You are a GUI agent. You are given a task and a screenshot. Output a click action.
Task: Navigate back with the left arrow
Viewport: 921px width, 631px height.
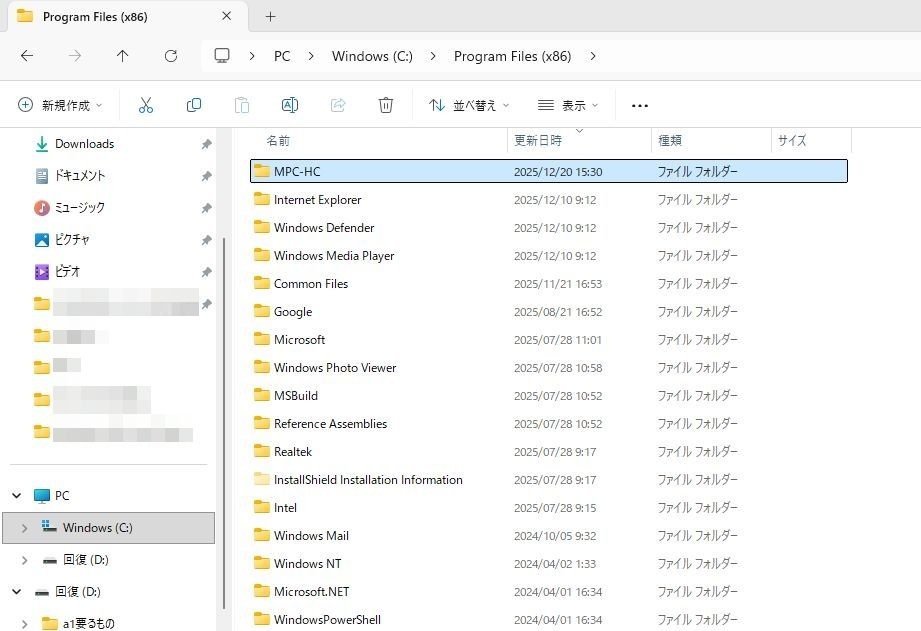tap(27, 56)
